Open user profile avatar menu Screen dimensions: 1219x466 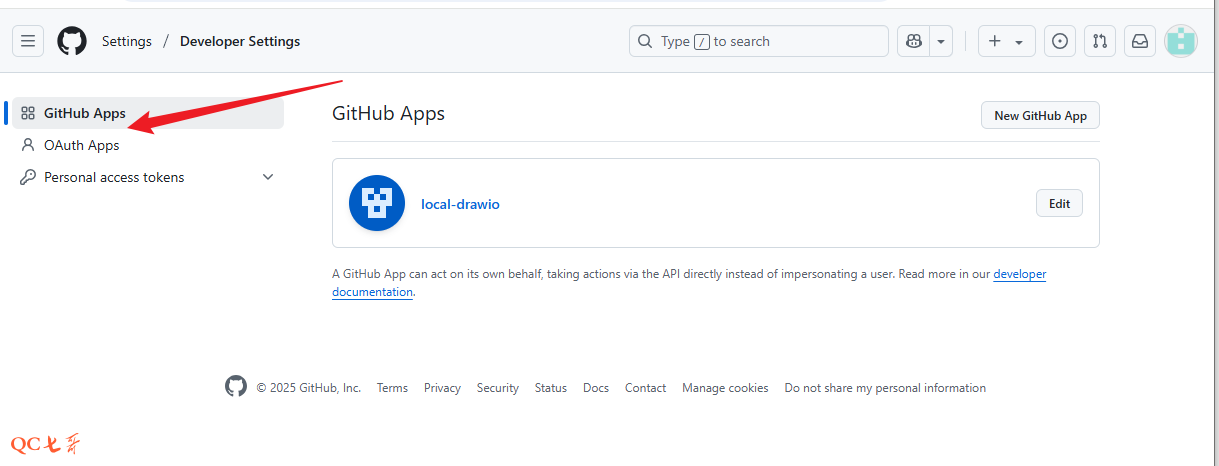(1181, 41)
